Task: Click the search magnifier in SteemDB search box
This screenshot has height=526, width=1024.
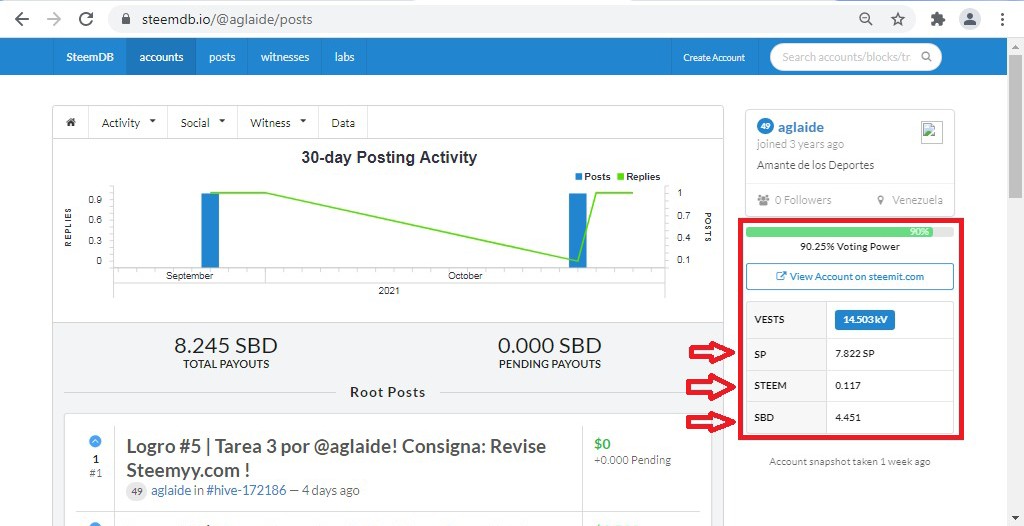Action: tap(926, 57)
